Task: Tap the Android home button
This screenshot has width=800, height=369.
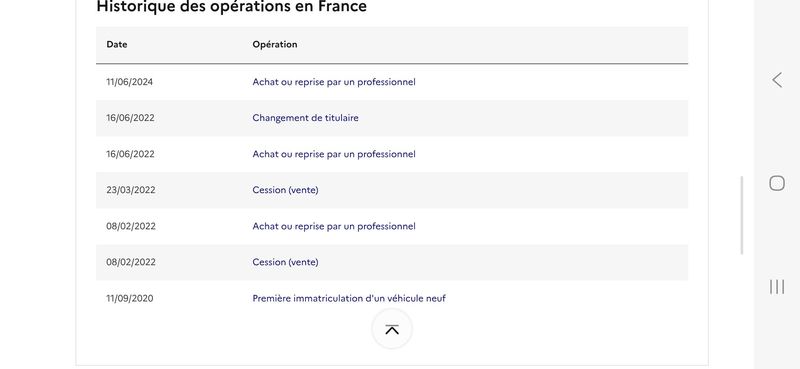Action: click(777, 183)
